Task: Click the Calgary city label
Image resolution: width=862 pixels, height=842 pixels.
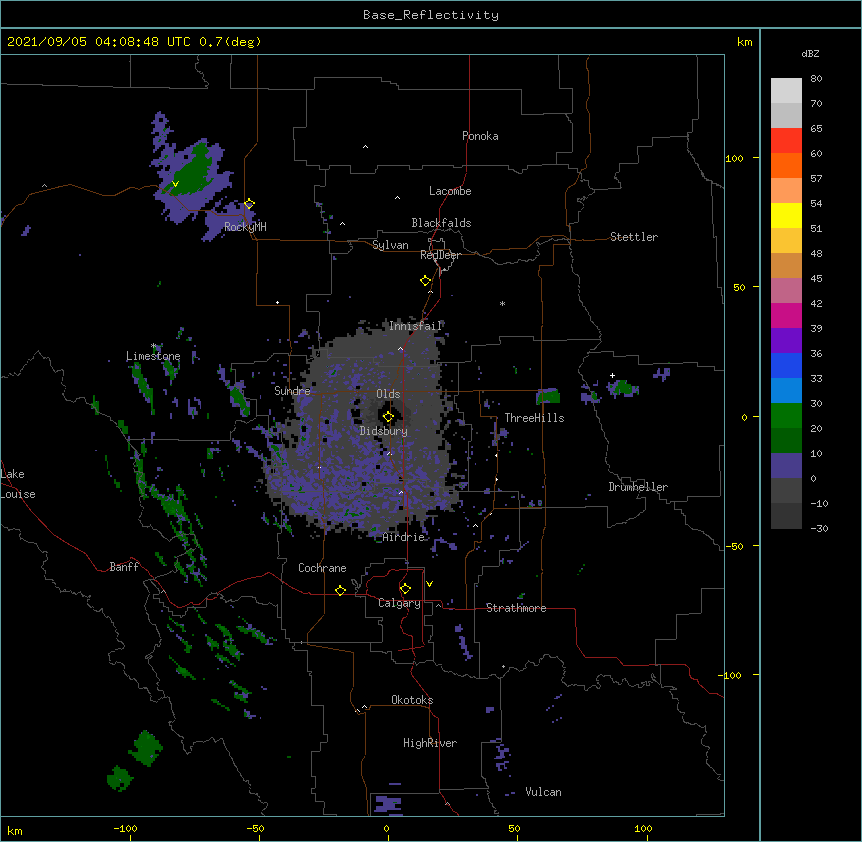Action: click(x=400, y=603)
